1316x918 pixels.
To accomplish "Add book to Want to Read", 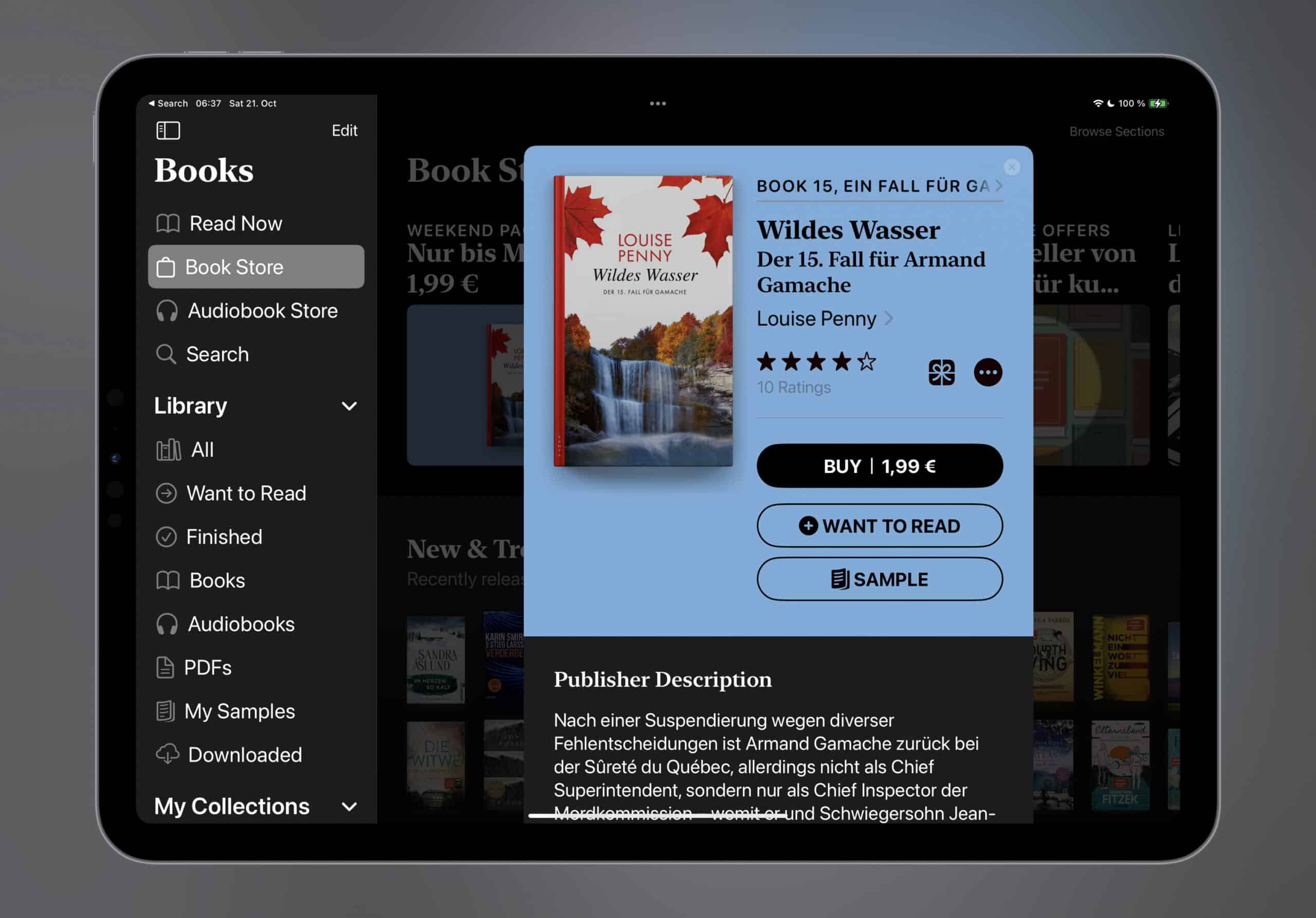I will 880,526.
